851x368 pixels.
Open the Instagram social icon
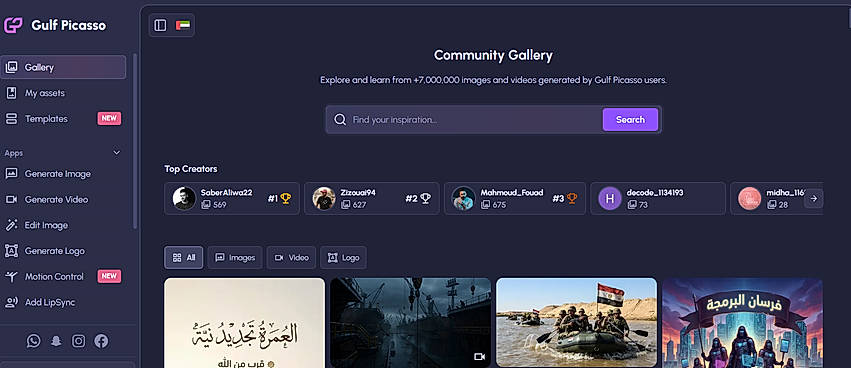(79, 341)
